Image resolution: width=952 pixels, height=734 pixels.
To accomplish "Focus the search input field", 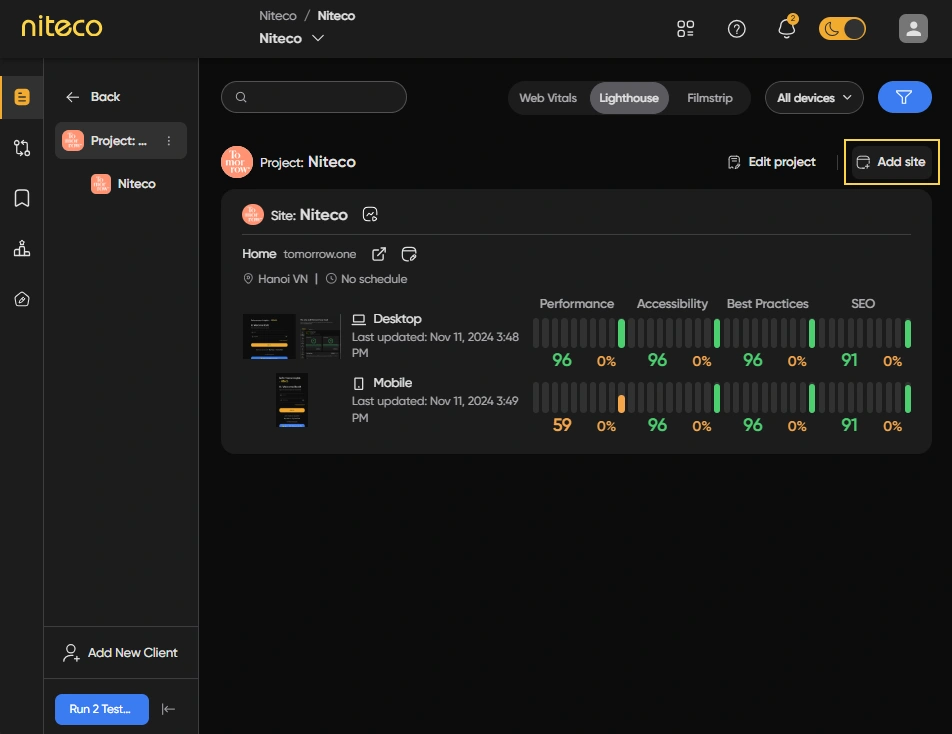I will [314, 97].
